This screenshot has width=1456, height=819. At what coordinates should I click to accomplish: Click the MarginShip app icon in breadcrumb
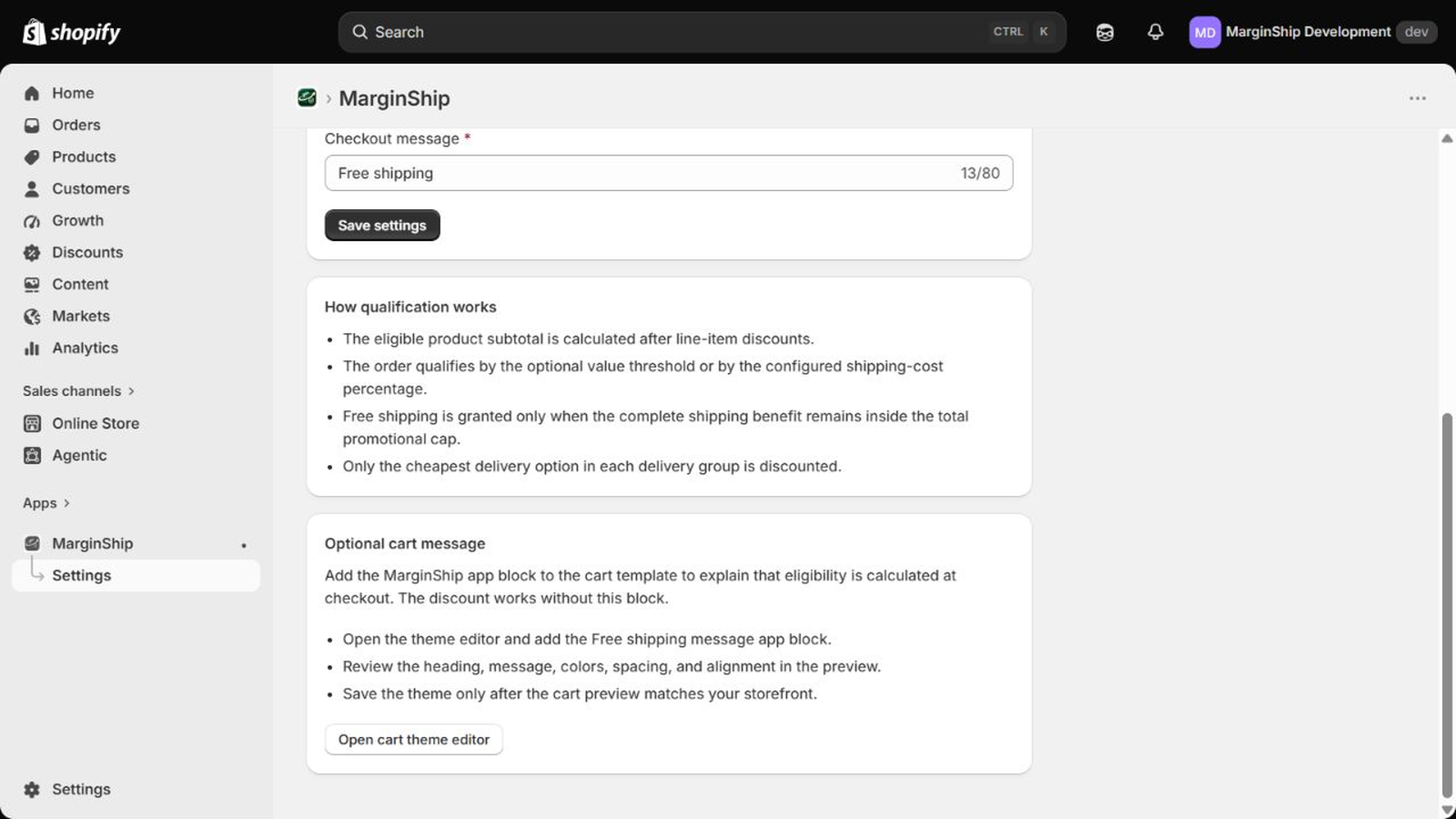307,97
